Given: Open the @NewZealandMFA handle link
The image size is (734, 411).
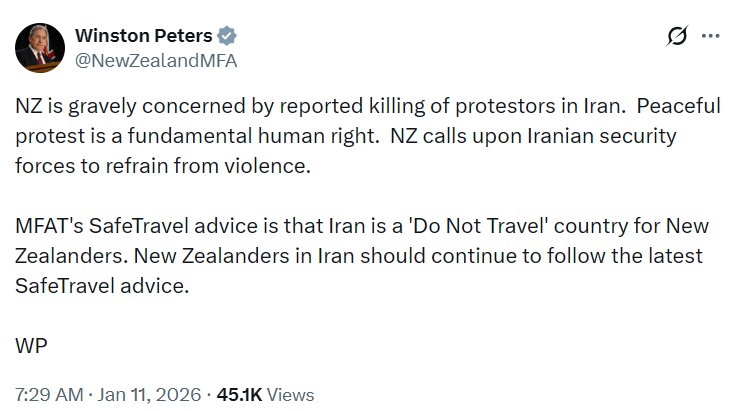Looking at the screenshot, I should coord(156,59).
